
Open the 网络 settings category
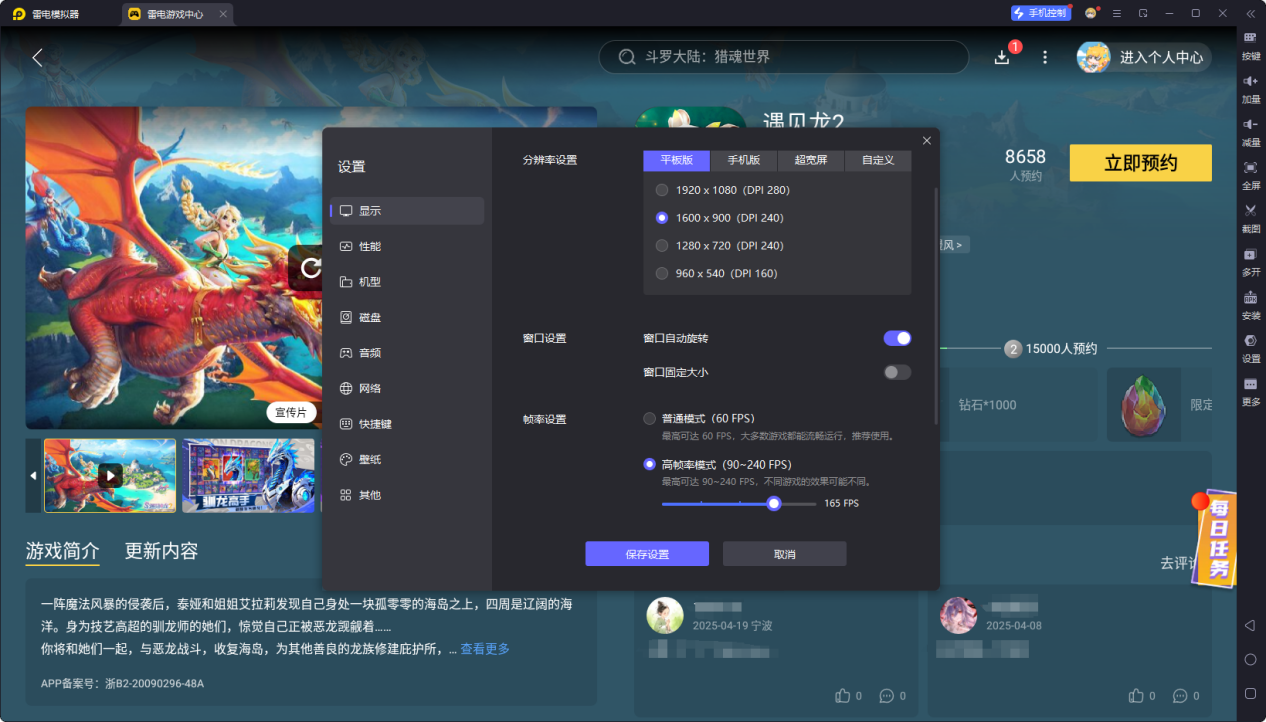click(x=407, y=388)
